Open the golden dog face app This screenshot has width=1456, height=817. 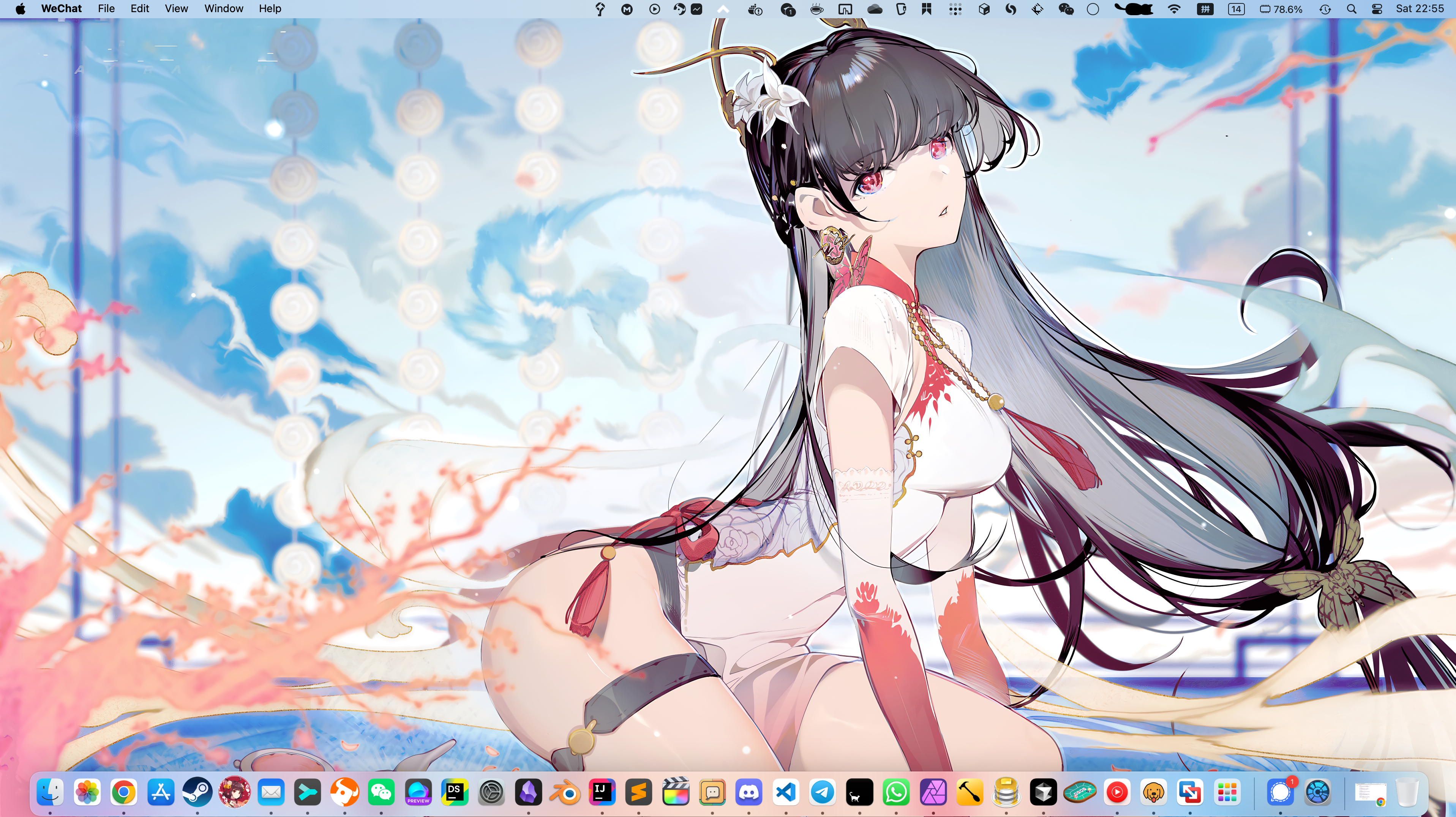pyautogui.click(x=1154, y=792)
